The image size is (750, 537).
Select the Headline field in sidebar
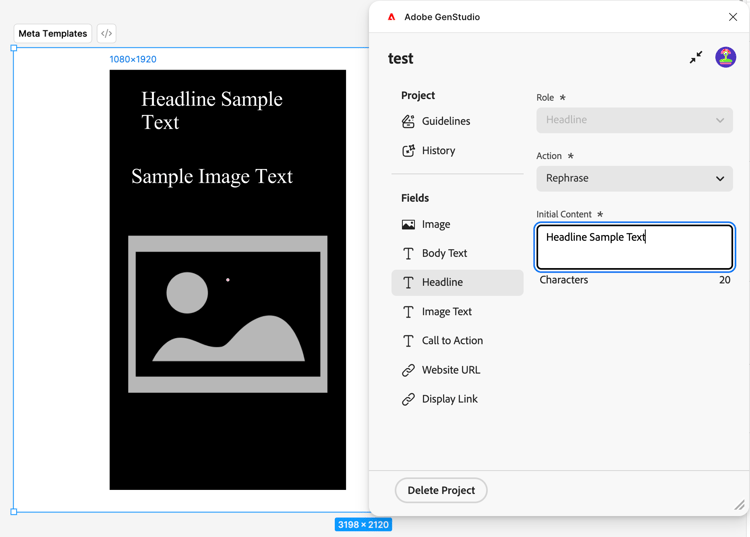click(457, 283)
